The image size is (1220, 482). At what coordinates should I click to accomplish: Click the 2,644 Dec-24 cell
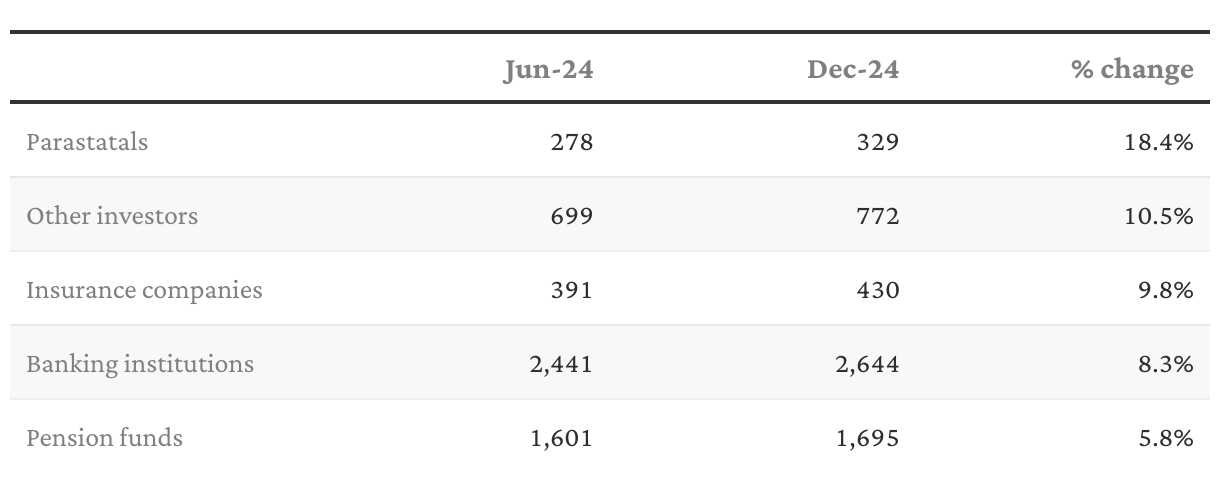tap(867, 364)
